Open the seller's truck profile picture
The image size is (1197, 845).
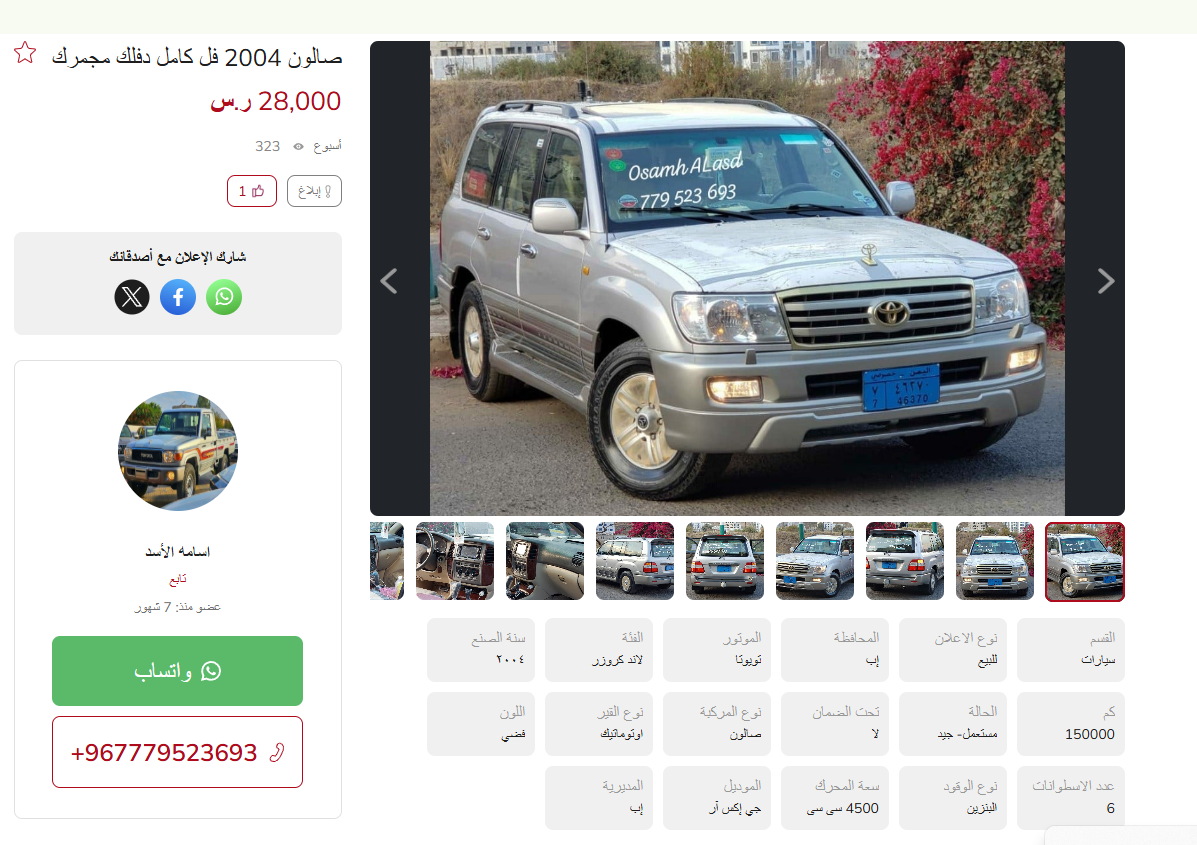(x=178, y=451)
